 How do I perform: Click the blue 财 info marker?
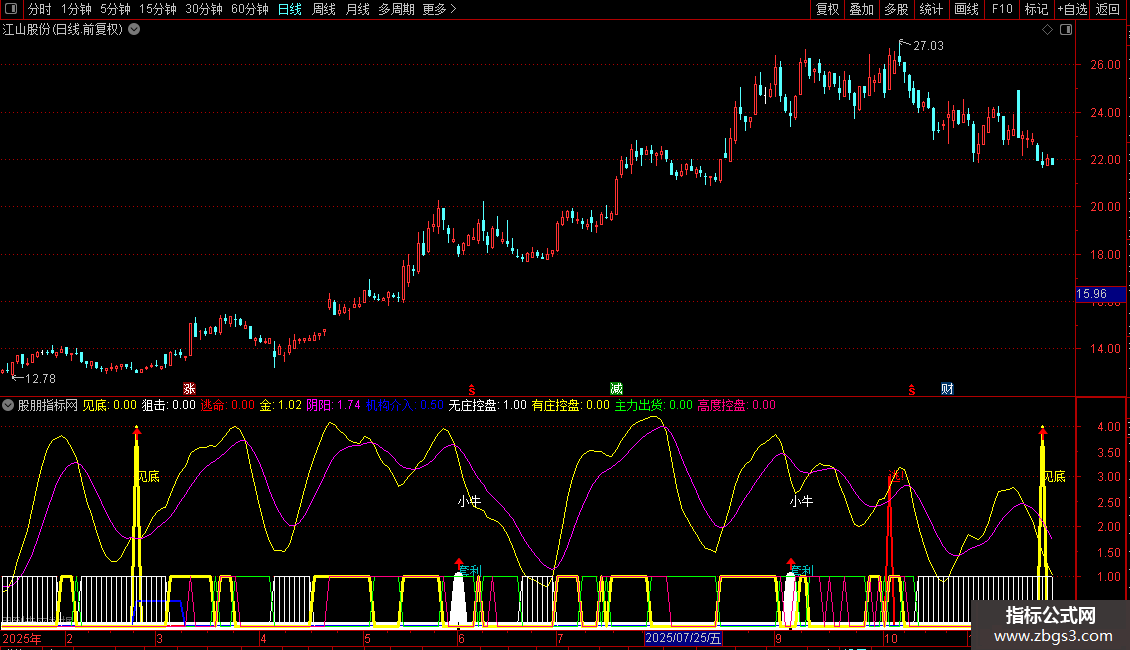pos(947,388)
